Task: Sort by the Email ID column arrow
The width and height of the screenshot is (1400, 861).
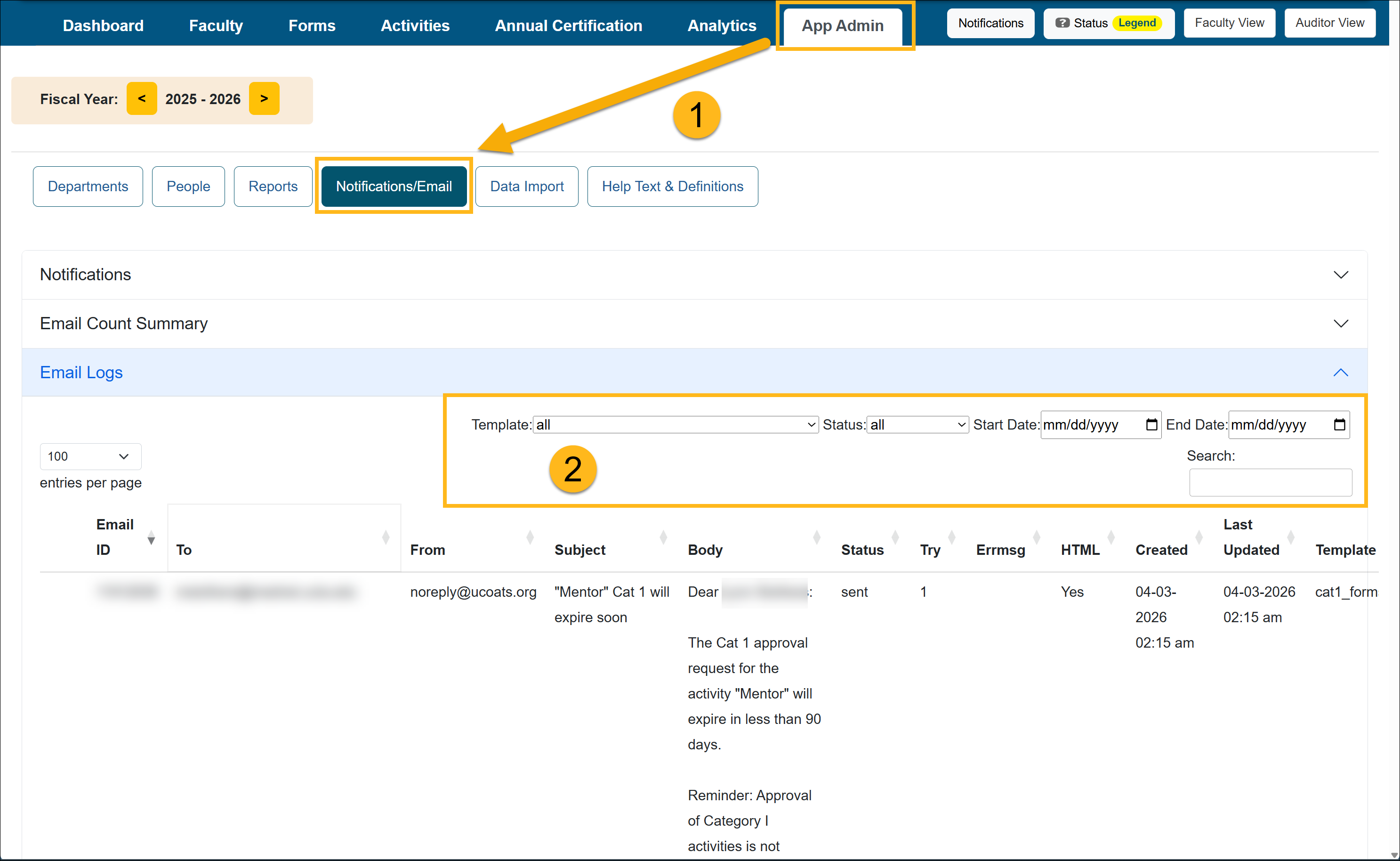Action: [151, 537]
